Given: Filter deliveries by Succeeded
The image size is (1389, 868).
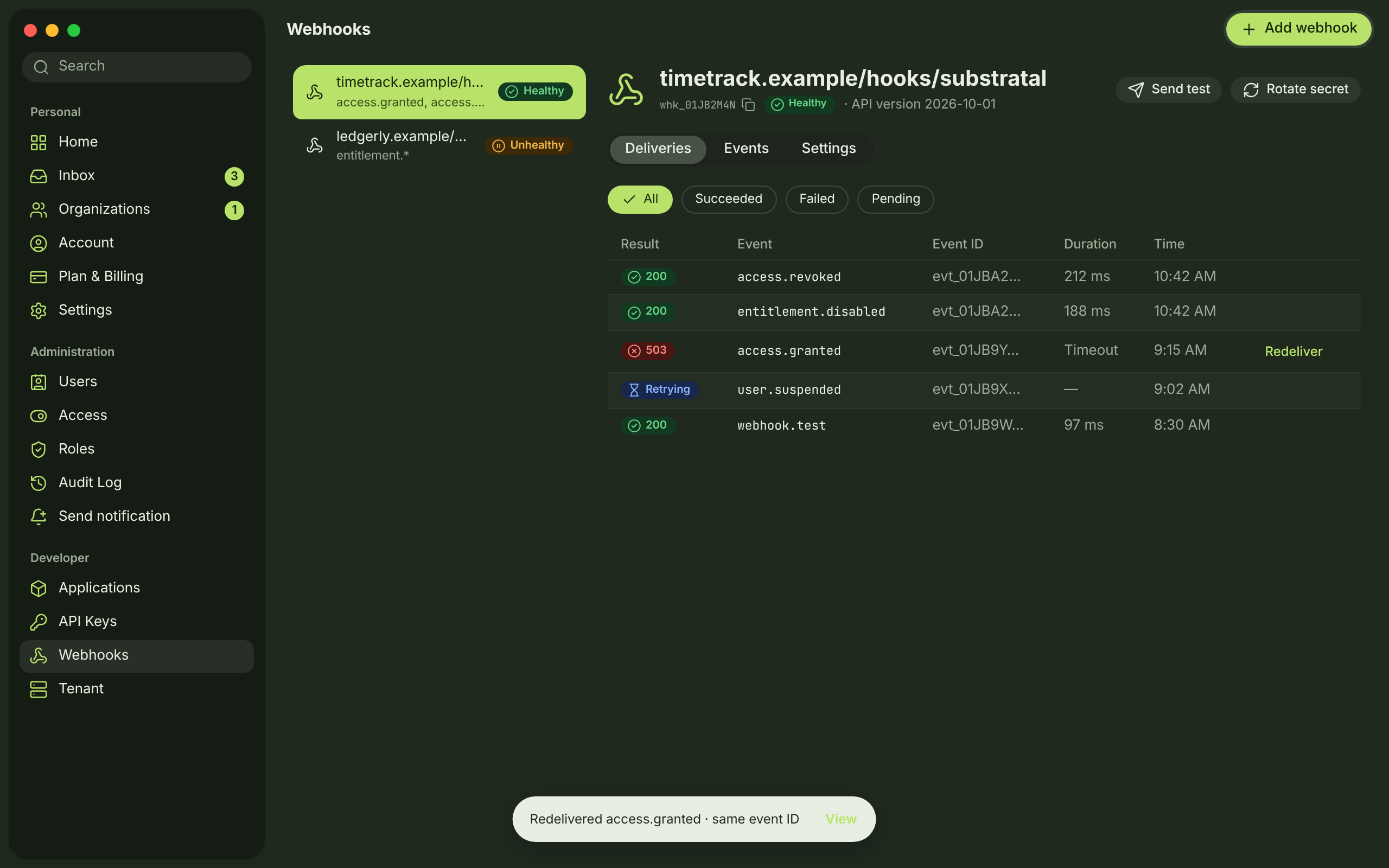Looking at the screenshot, I should [728, 199].
